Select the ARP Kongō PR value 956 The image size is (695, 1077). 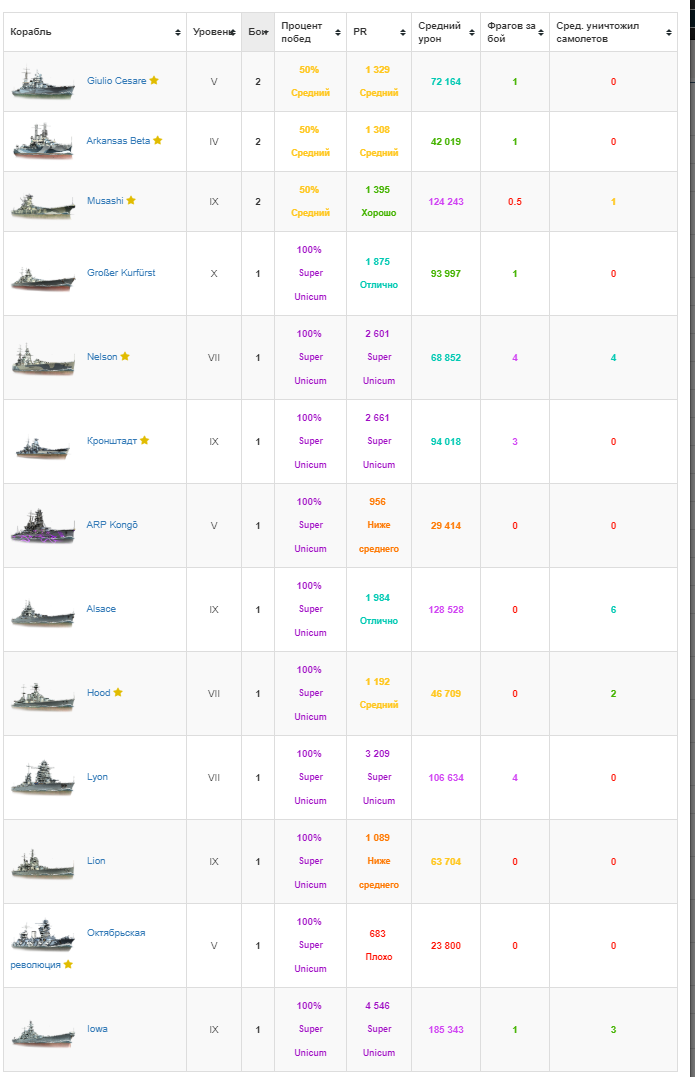[377, 501]
